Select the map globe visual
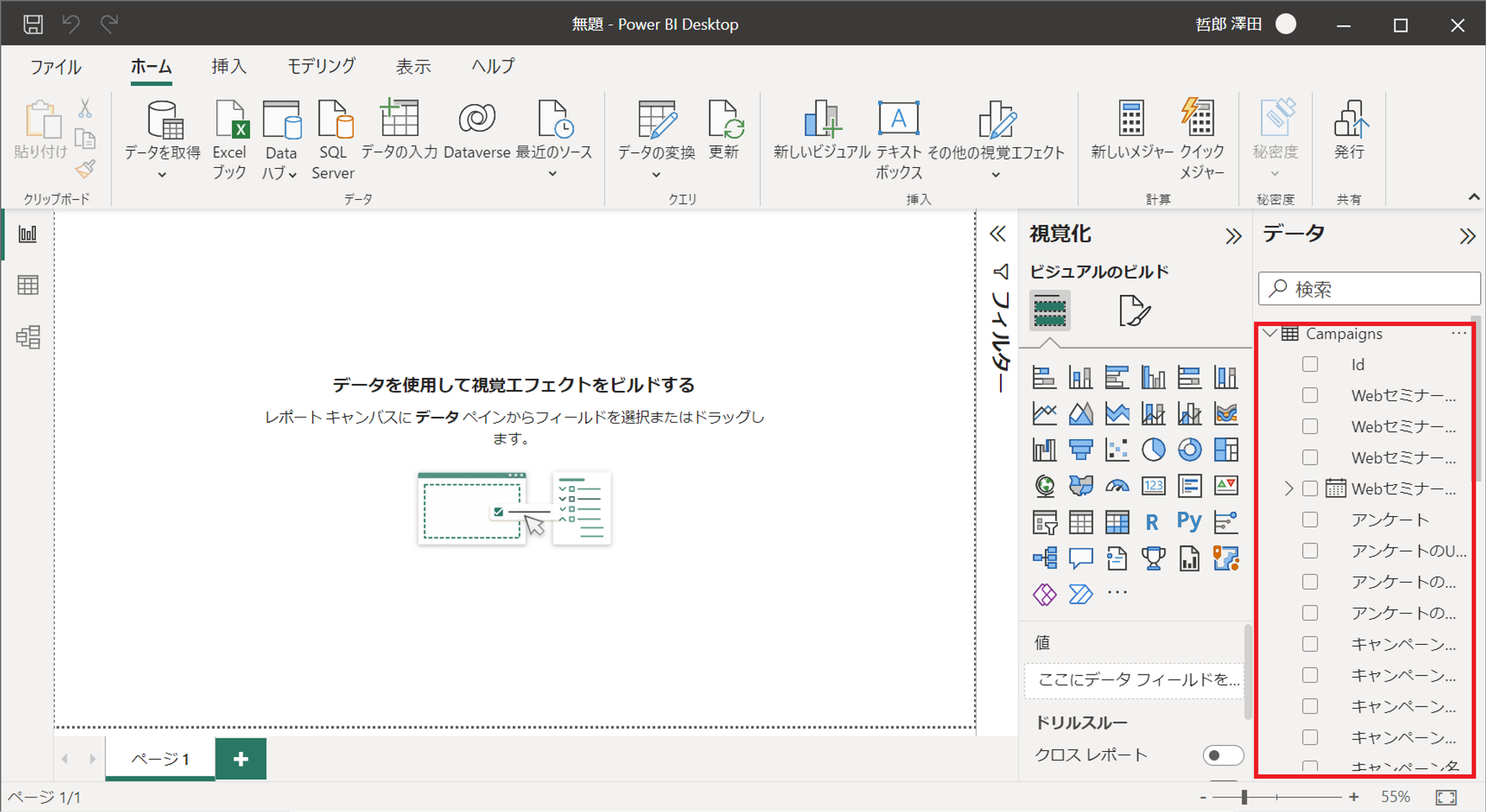This screenshot has width=1486, height=812. [x=1045, y=486]
